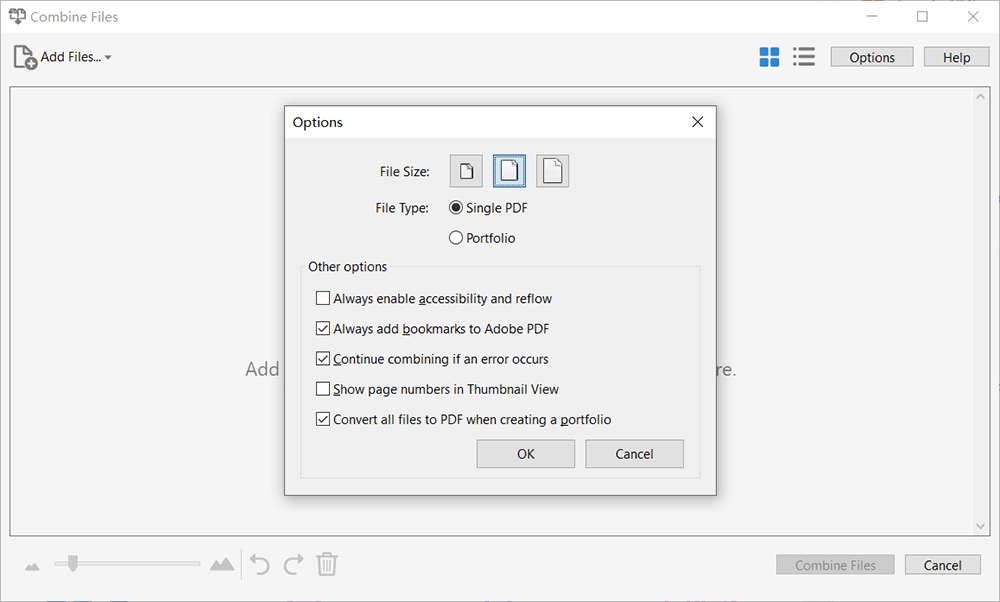The image size is (1000, 602).
Task: Select the Single PDF radio button
Action: point(456,208)
